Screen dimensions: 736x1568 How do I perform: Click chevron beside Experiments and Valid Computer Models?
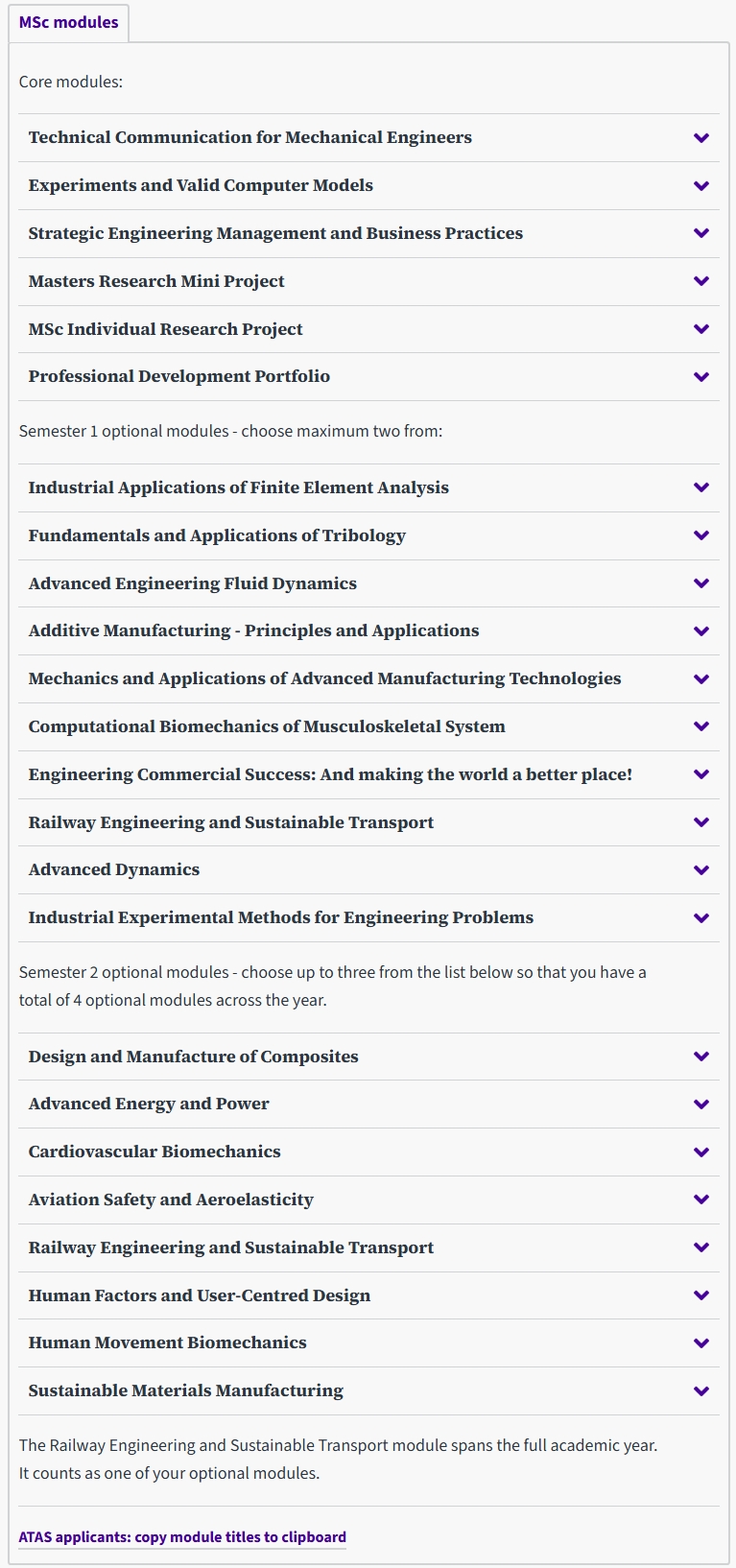(x=701, y=186)
